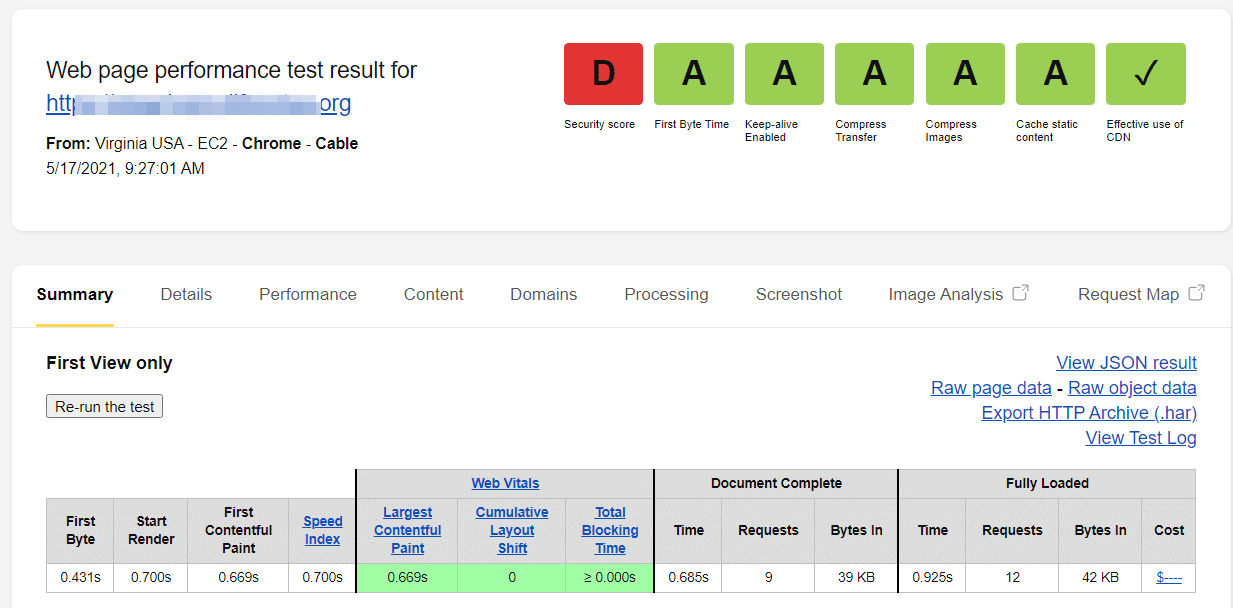Click the Compress Transfer A grade box
The width and height of the screenshot is (1233, 608).
coord(874,74)
